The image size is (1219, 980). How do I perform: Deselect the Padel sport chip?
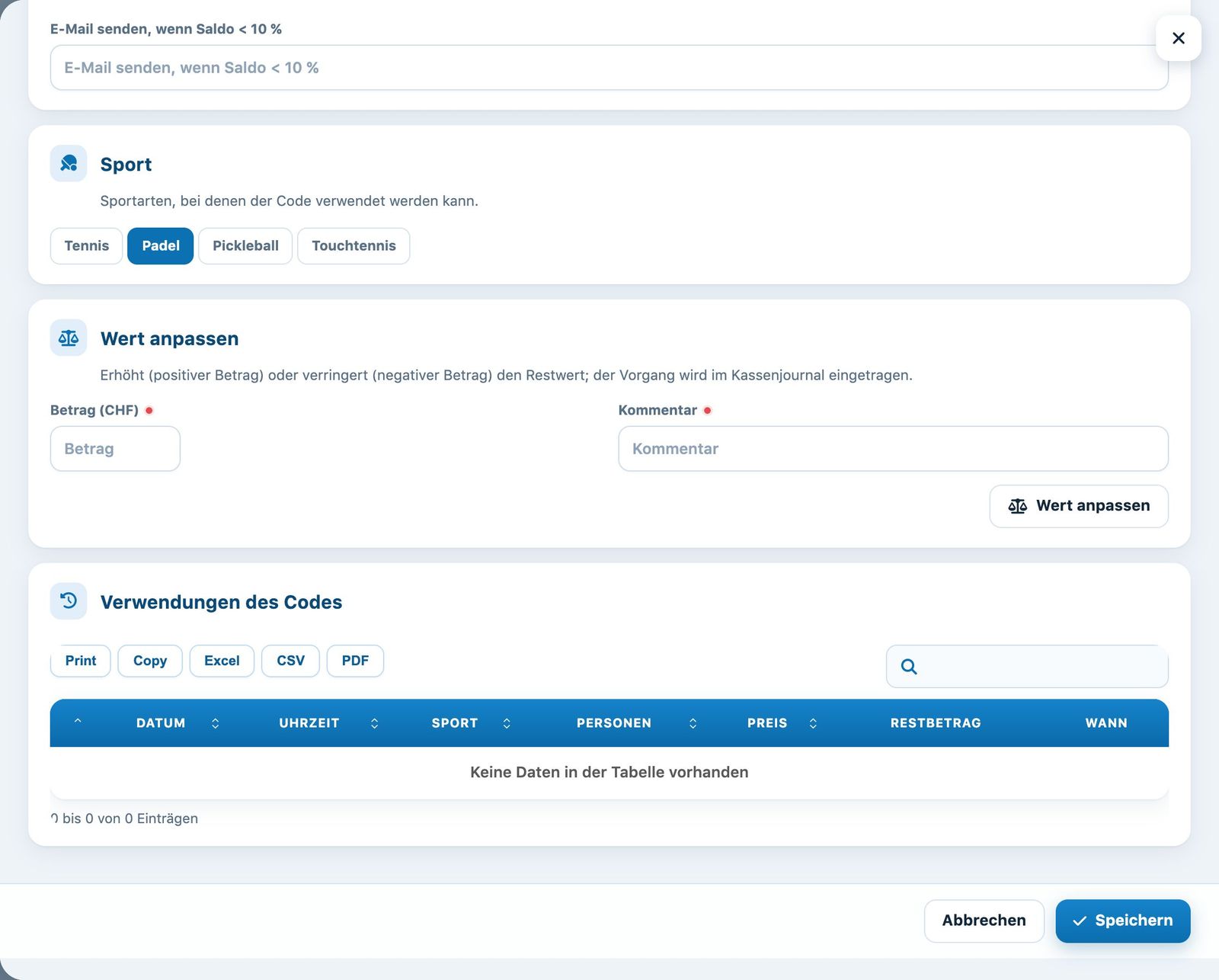click(x=161, y=246)
